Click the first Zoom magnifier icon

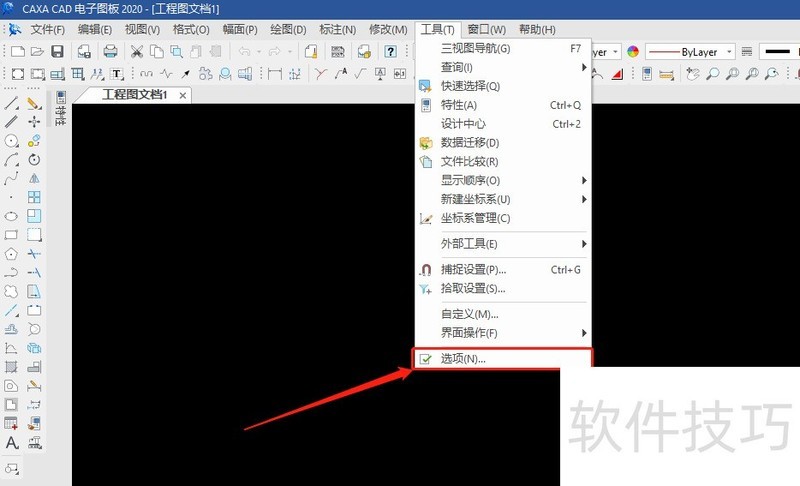(713, 74)
